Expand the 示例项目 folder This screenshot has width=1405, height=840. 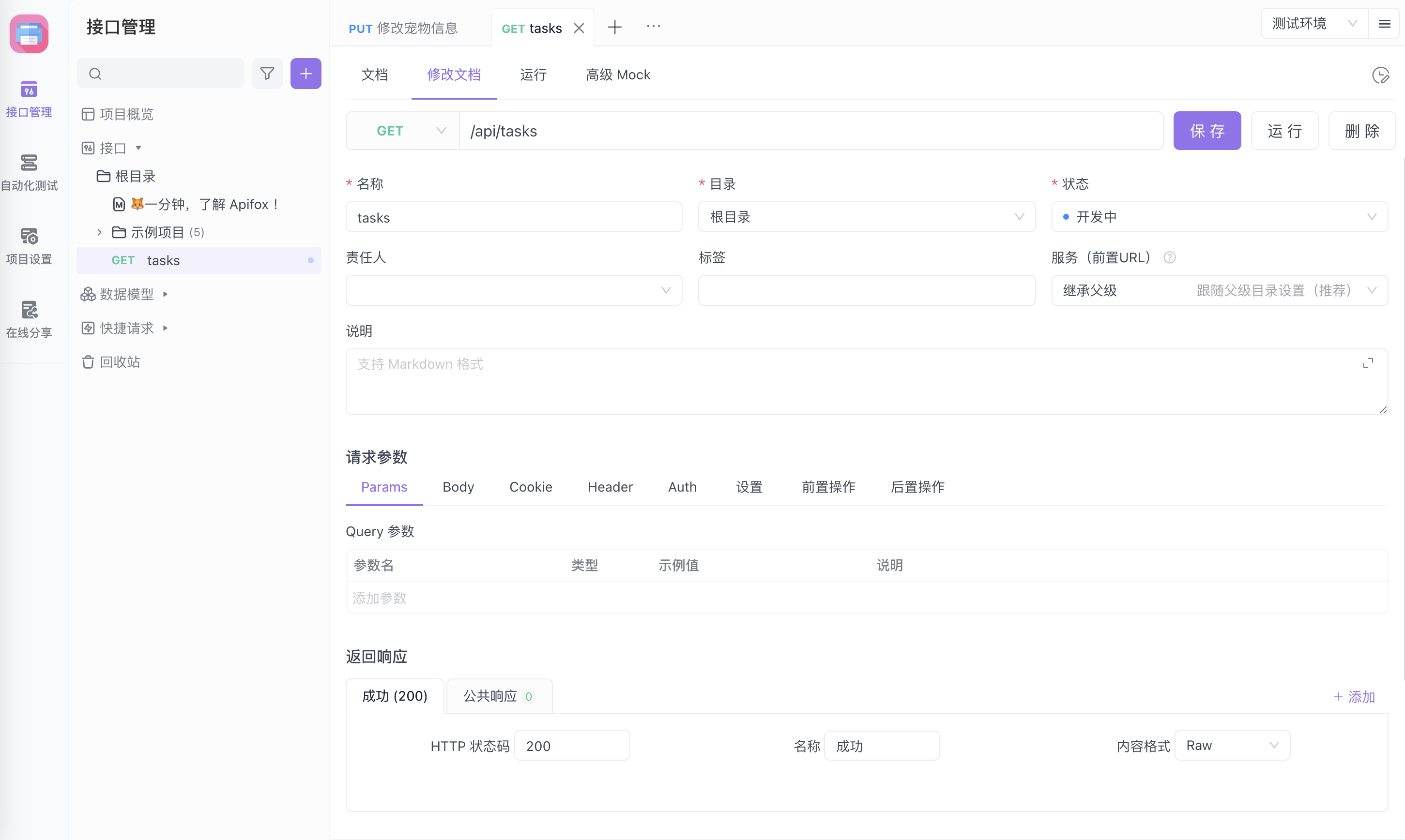click(x=100, y=232)
